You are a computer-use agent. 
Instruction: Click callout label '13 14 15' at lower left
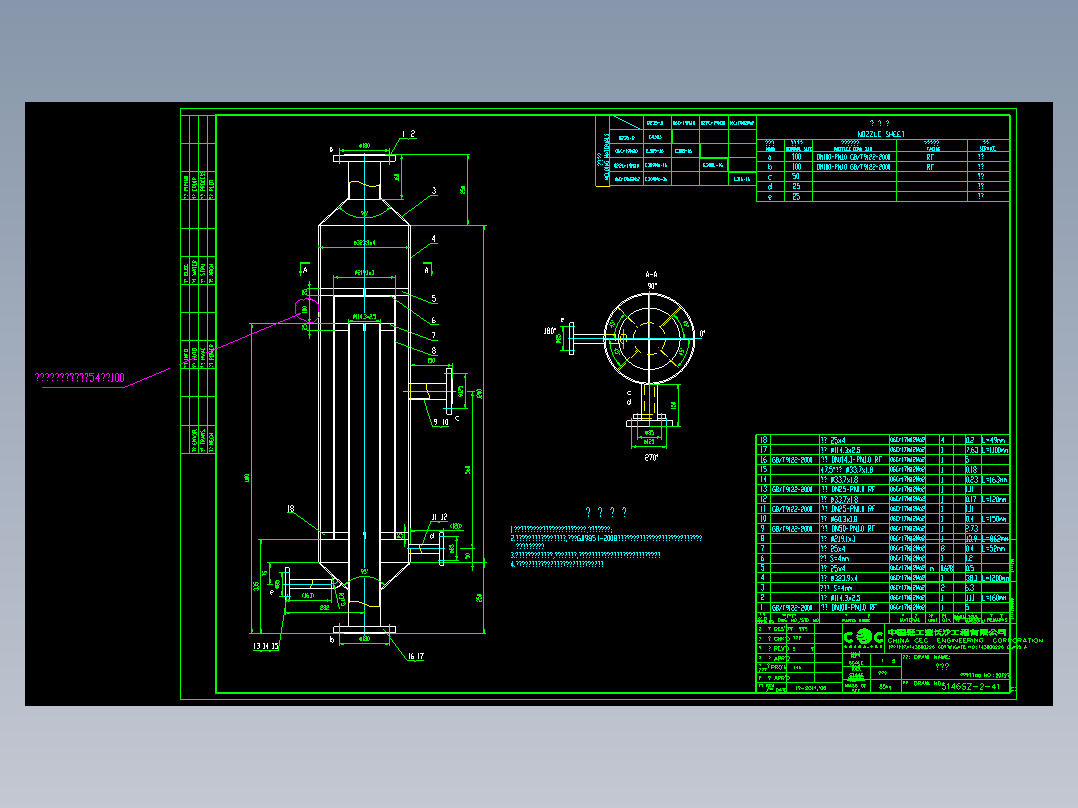click(265, 646)
